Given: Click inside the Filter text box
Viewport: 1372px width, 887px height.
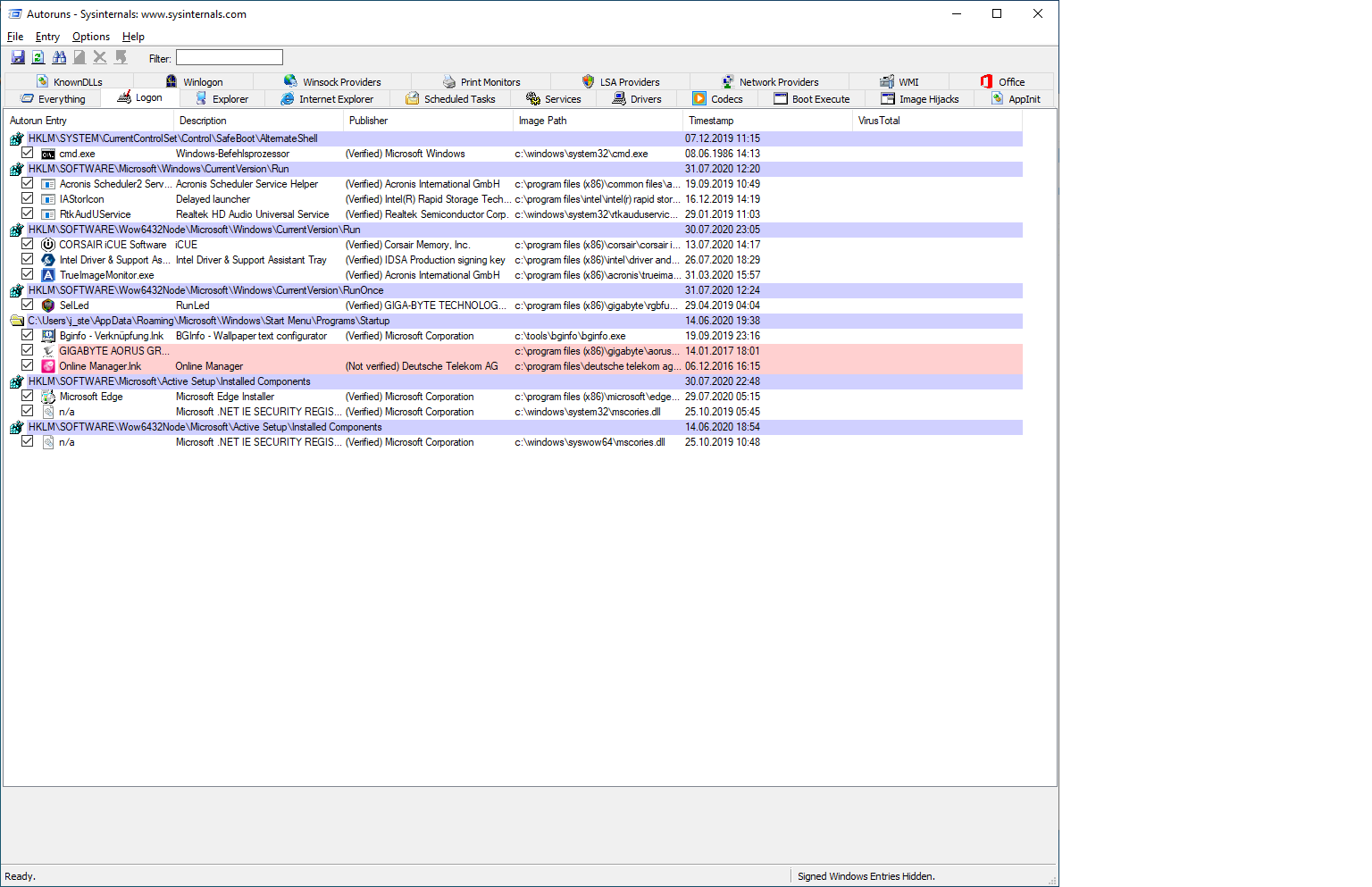Looking at the screenshot, I should click(230, 58).
